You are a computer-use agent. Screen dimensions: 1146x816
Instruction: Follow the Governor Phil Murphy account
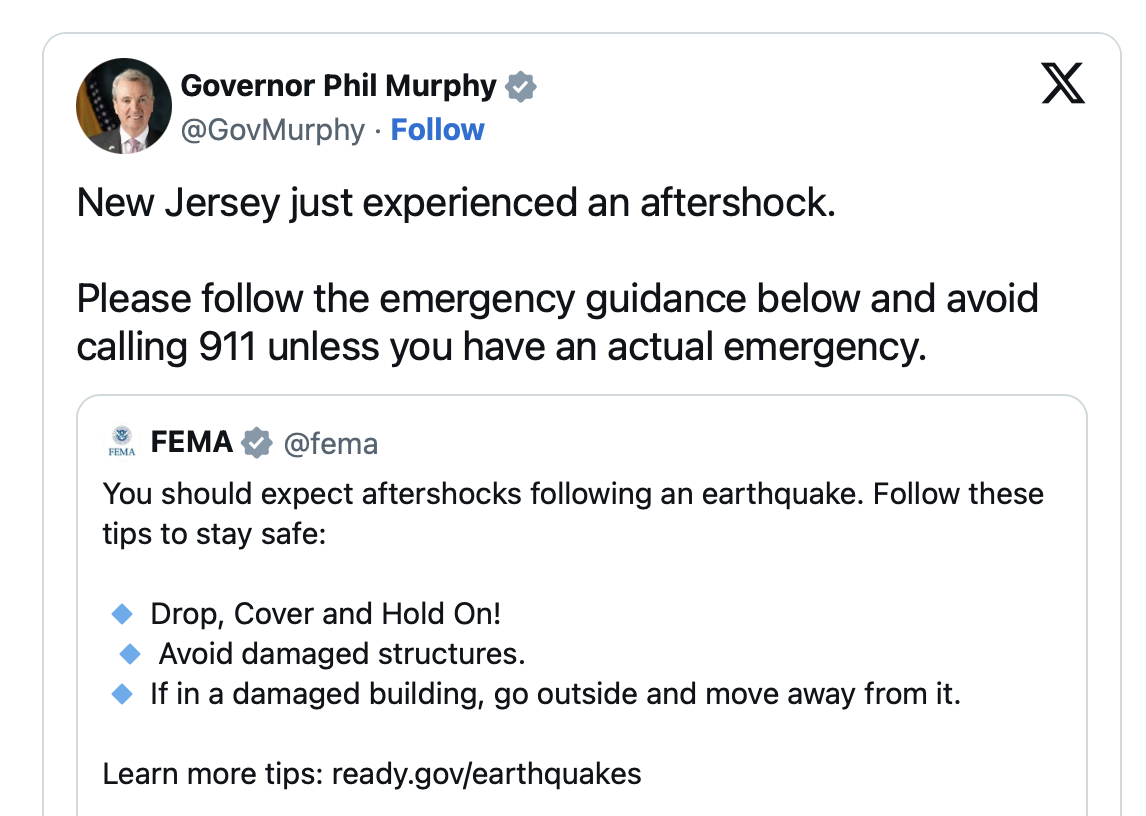click(437, 130)
